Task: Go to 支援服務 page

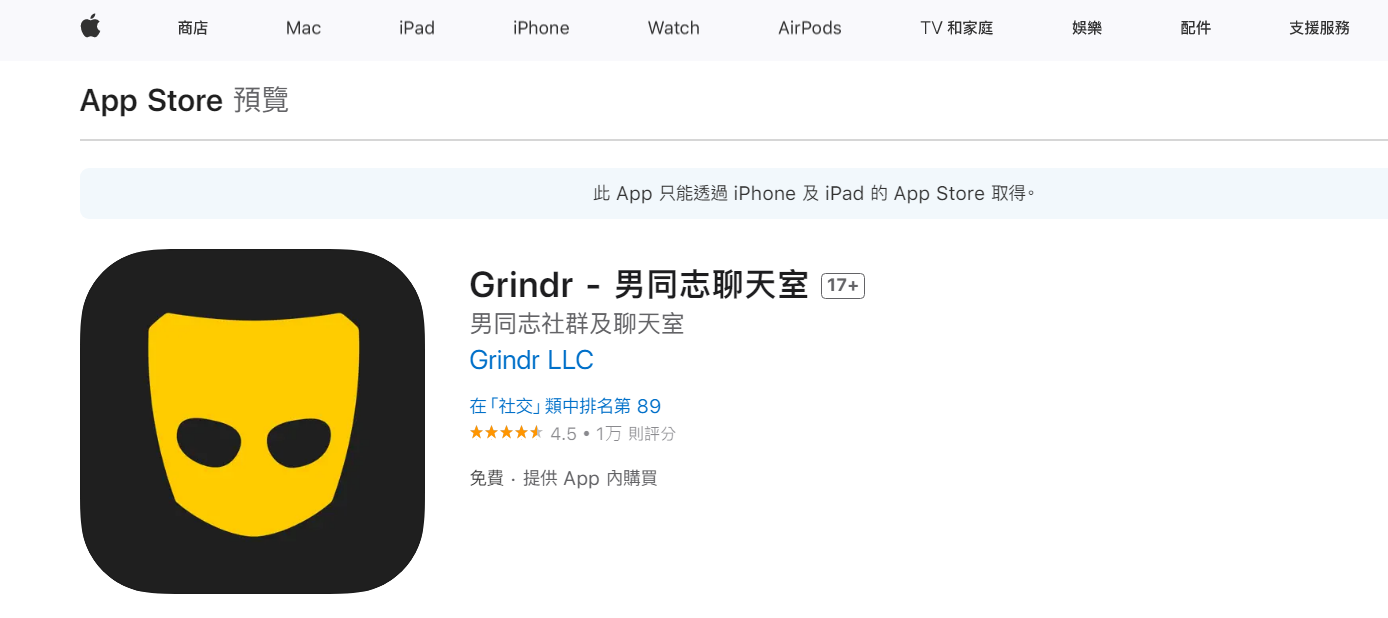Action: (x=1320, y=28)
